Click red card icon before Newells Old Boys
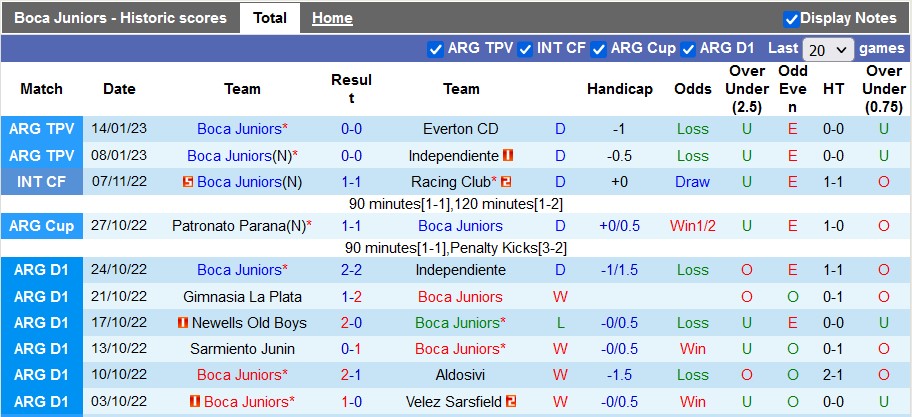Image resolution: width=912 pixels, height=417 pixels. coord(183,323)
